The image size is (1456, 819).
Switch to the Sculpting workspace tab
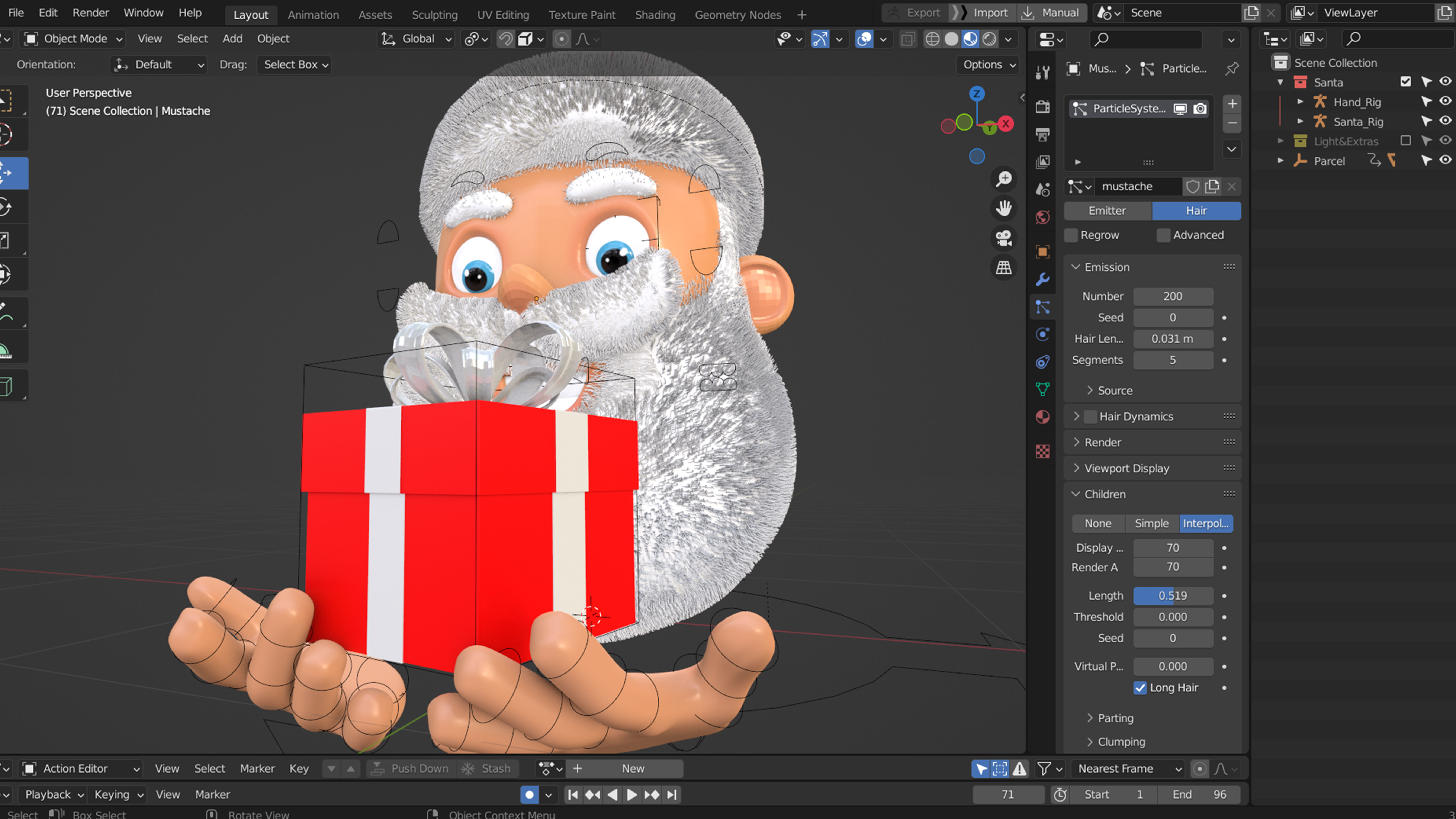pyautogui.click(x=435, y=15)
